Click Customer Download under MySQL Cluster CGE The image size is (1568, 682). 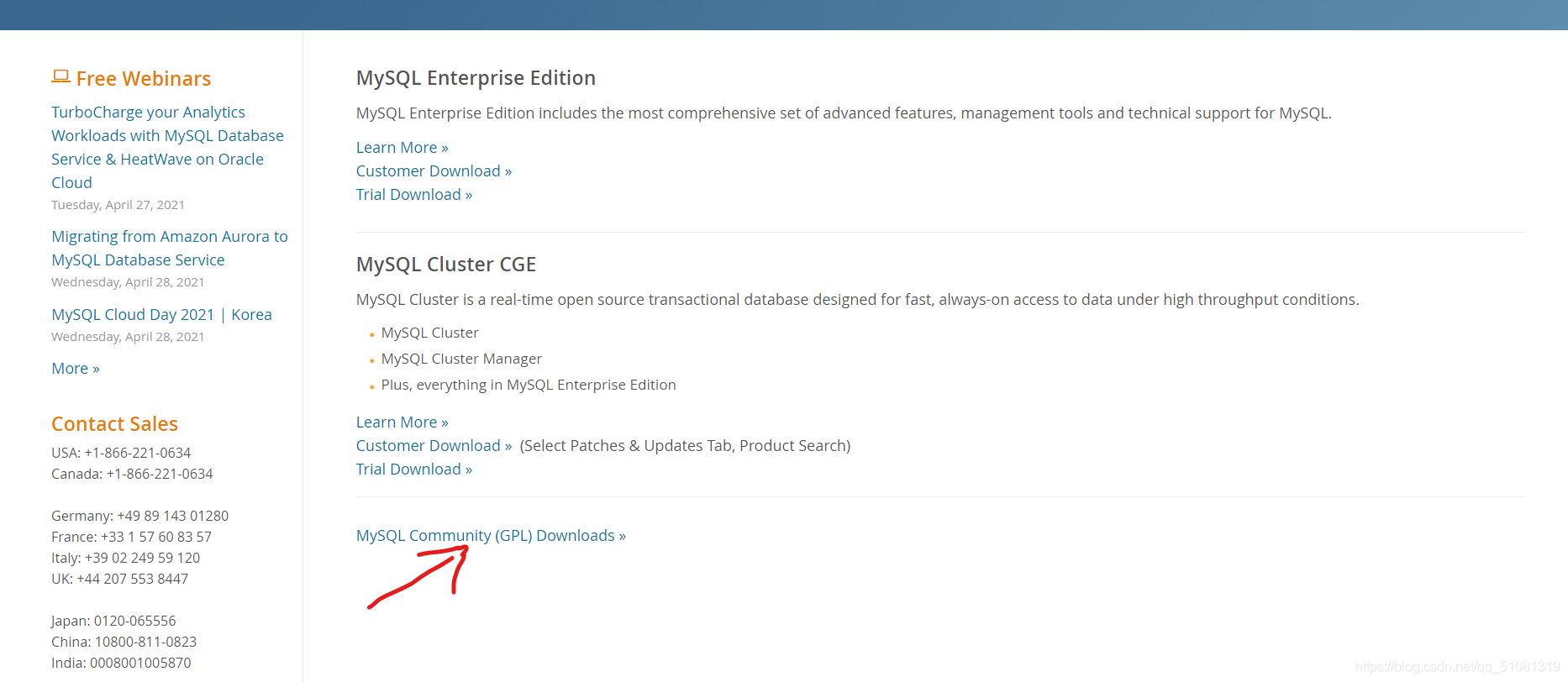point(434,445)
